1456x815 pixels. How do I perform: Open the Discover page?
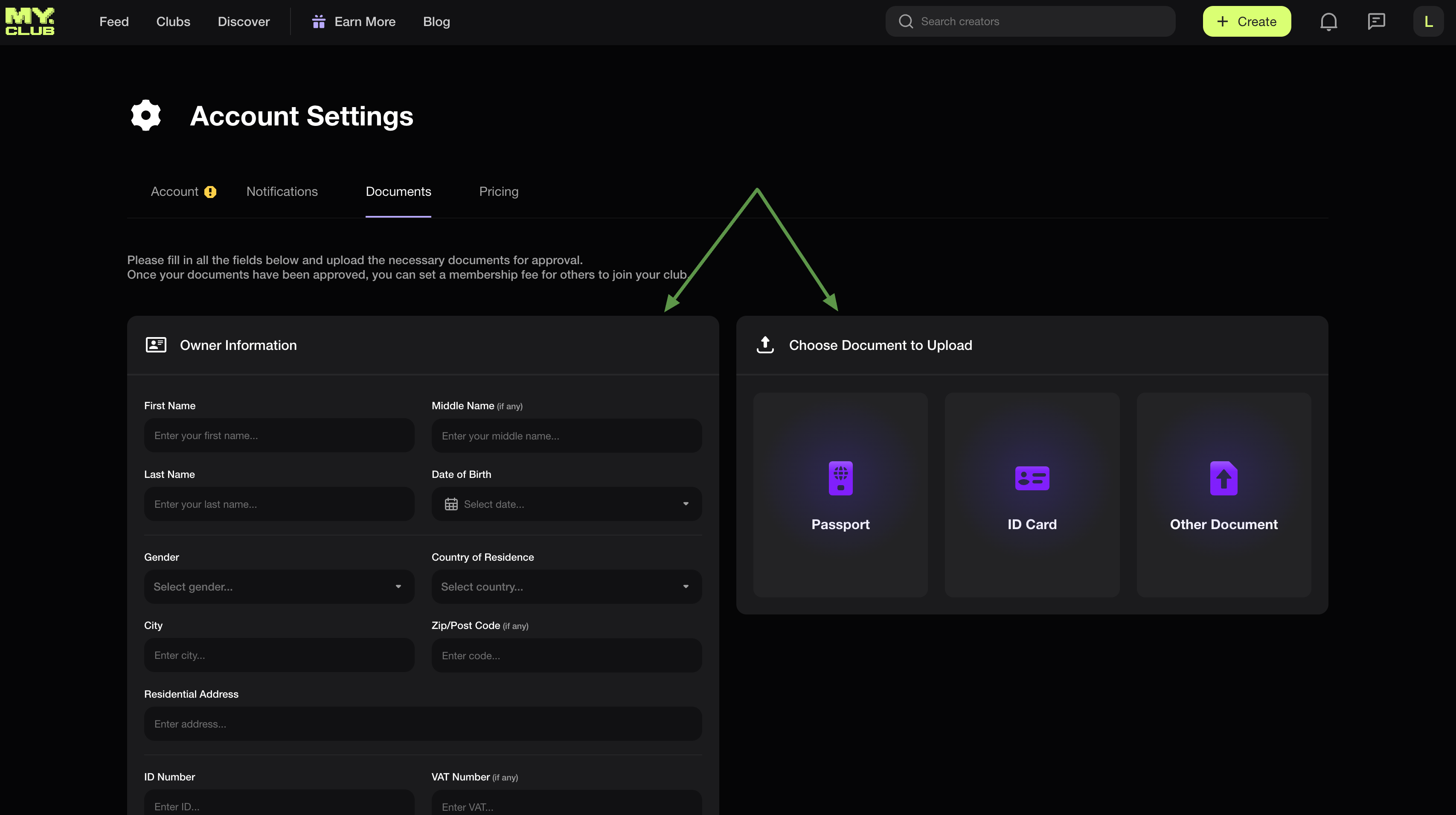[x=244, y=21]
